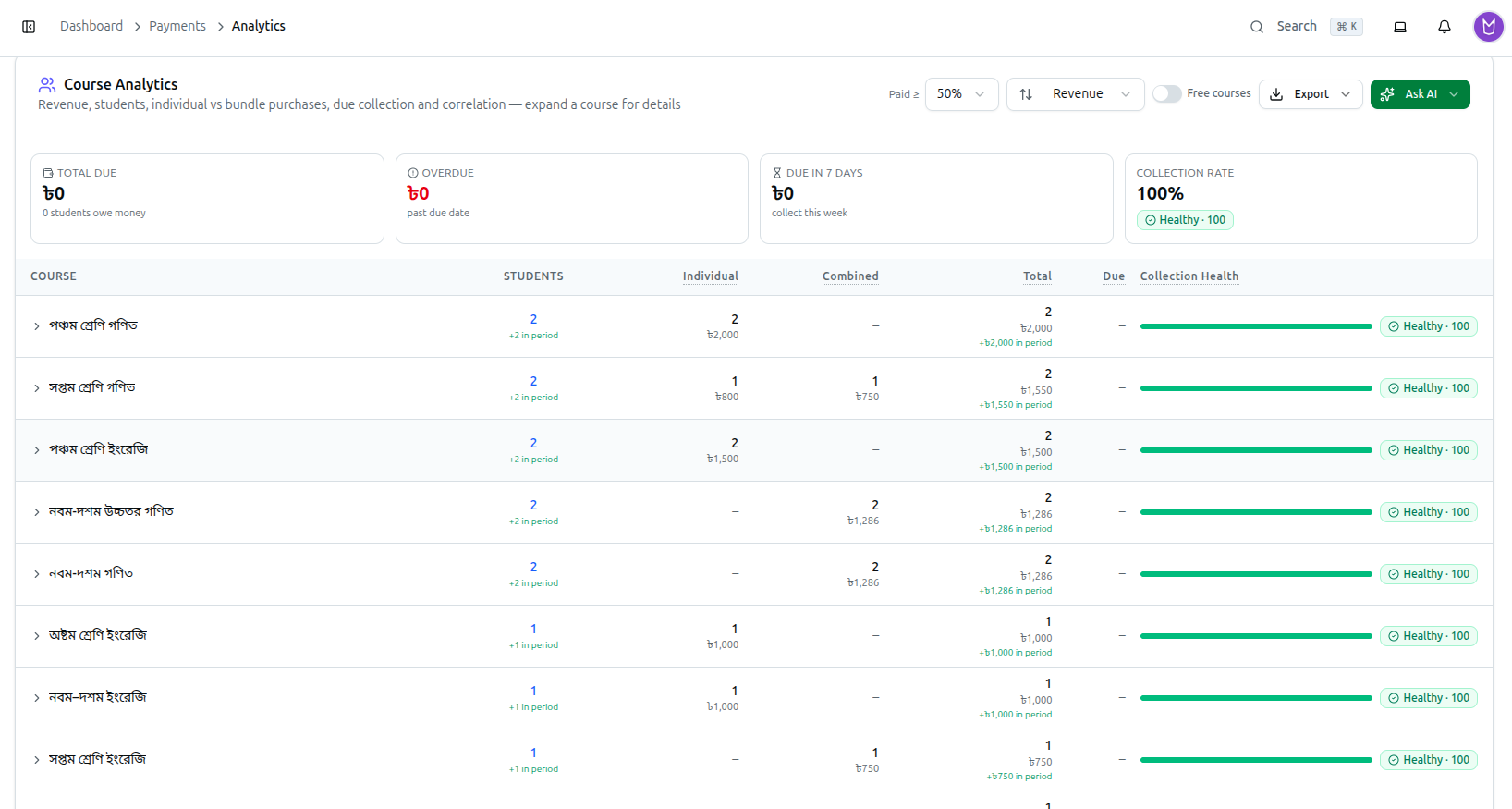The height and width of the screenshot is (809, 1512).
Task: Click the collection health bar for নবম-দশম গণিত
Action: click(x=1256, y=574)
